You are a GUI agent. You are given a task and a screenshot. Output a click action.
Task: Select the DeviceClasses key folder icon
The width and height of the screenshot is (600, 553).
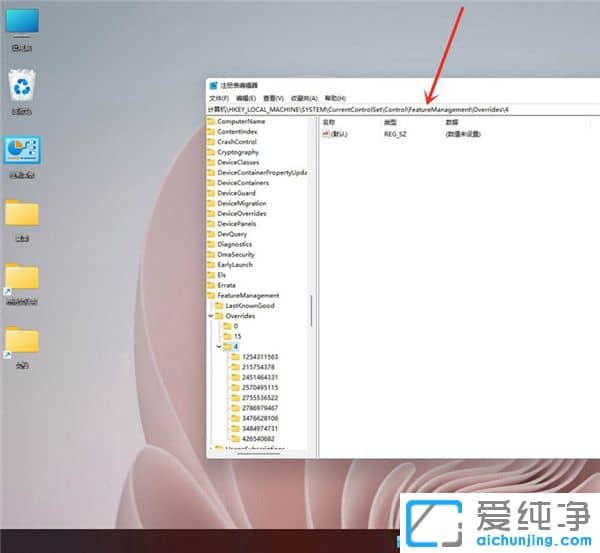click(x=211, y=162)
